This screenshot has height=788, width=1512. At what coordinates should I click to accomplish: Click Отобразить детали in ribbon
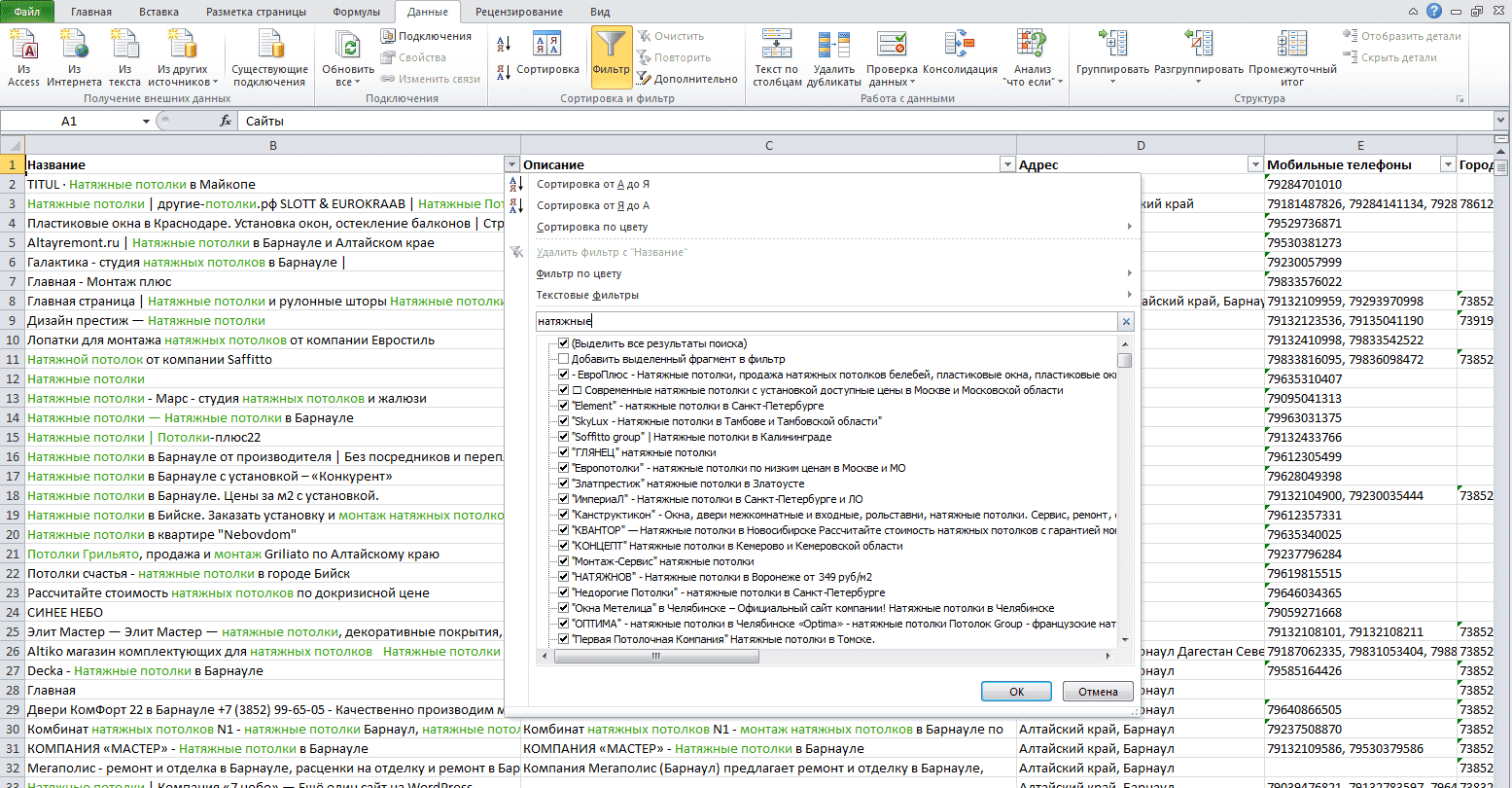[1402, 36]
